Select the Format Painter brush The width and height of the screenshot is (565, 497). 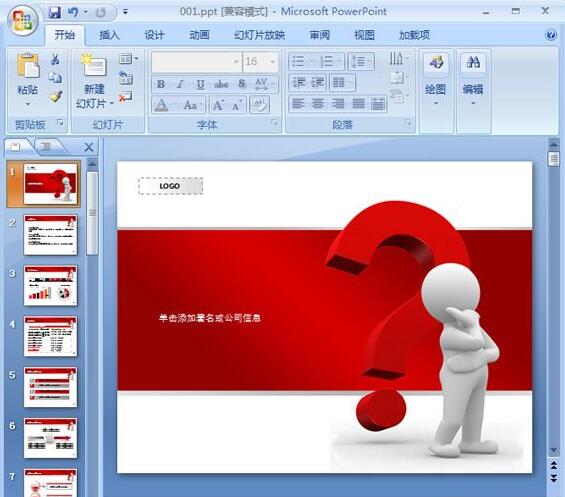(x=55, y=96)
